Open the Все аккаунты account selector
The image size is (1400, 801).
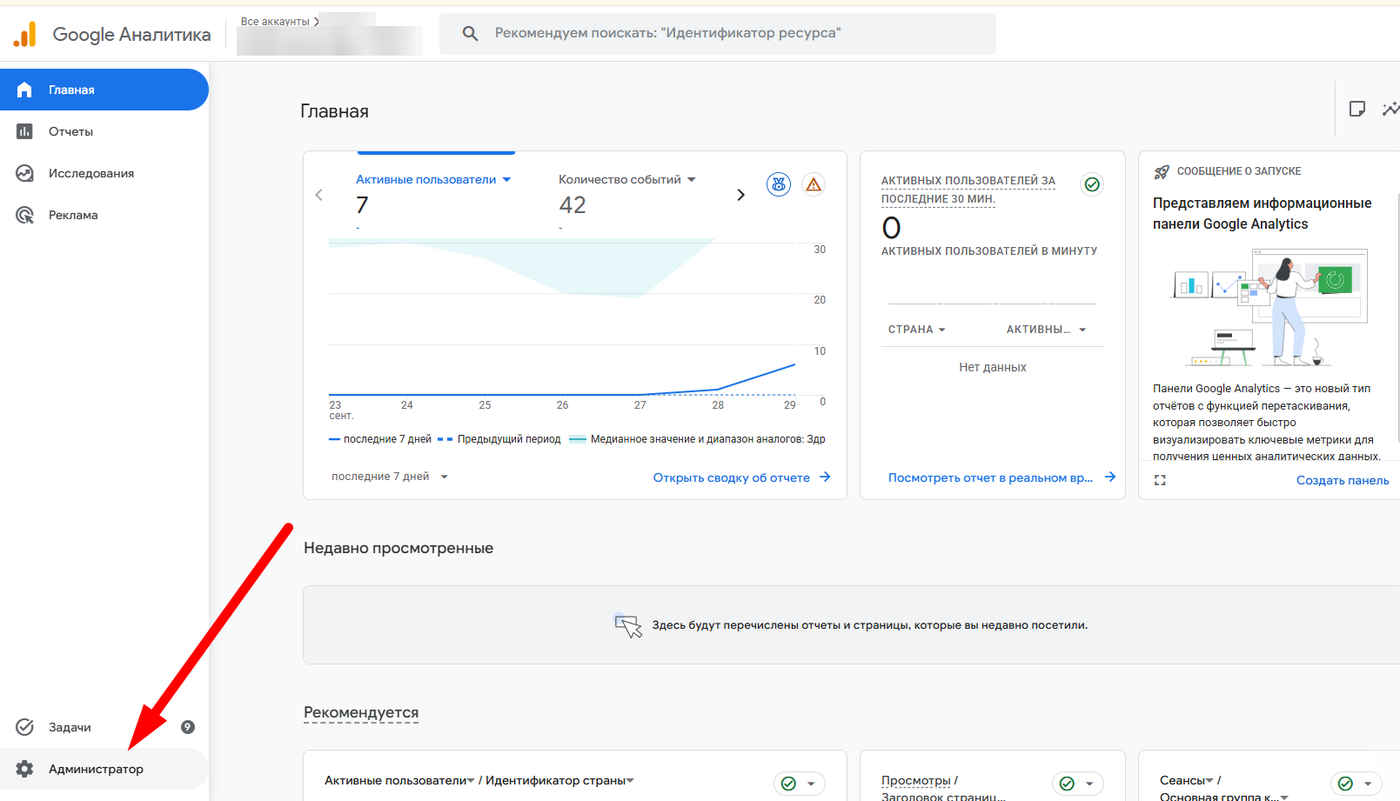click(280, 21)
